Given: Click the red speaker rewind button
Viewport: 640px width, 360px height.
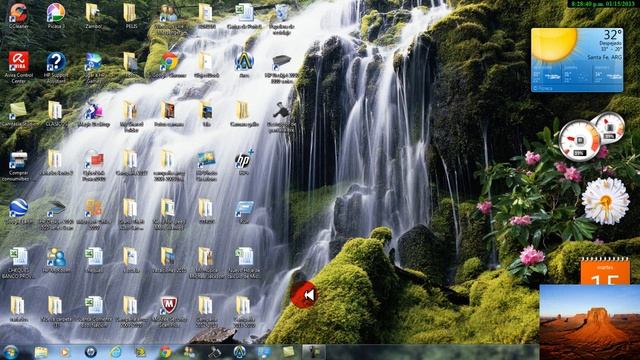Looking at the screenshot, I should [x=304, y=294].
